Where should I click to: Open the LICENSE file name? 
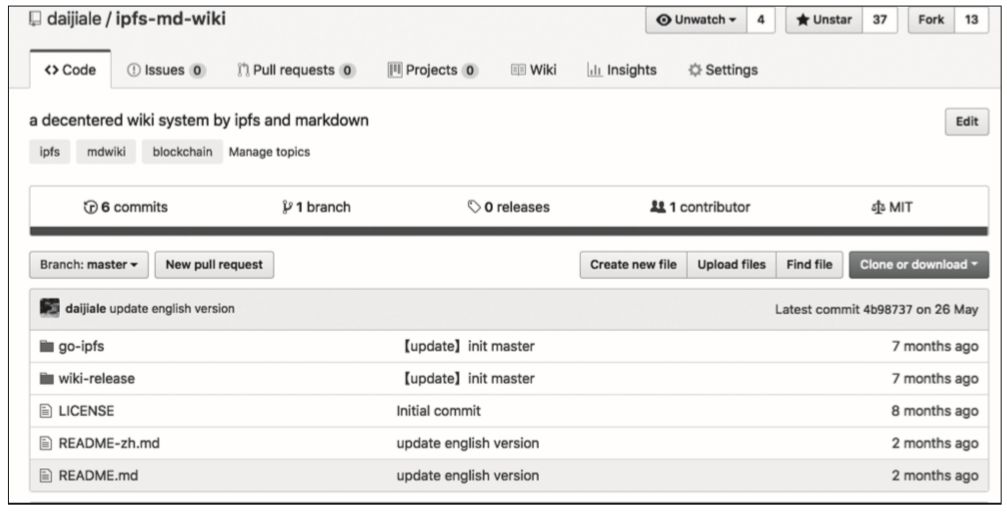[86, 411]
